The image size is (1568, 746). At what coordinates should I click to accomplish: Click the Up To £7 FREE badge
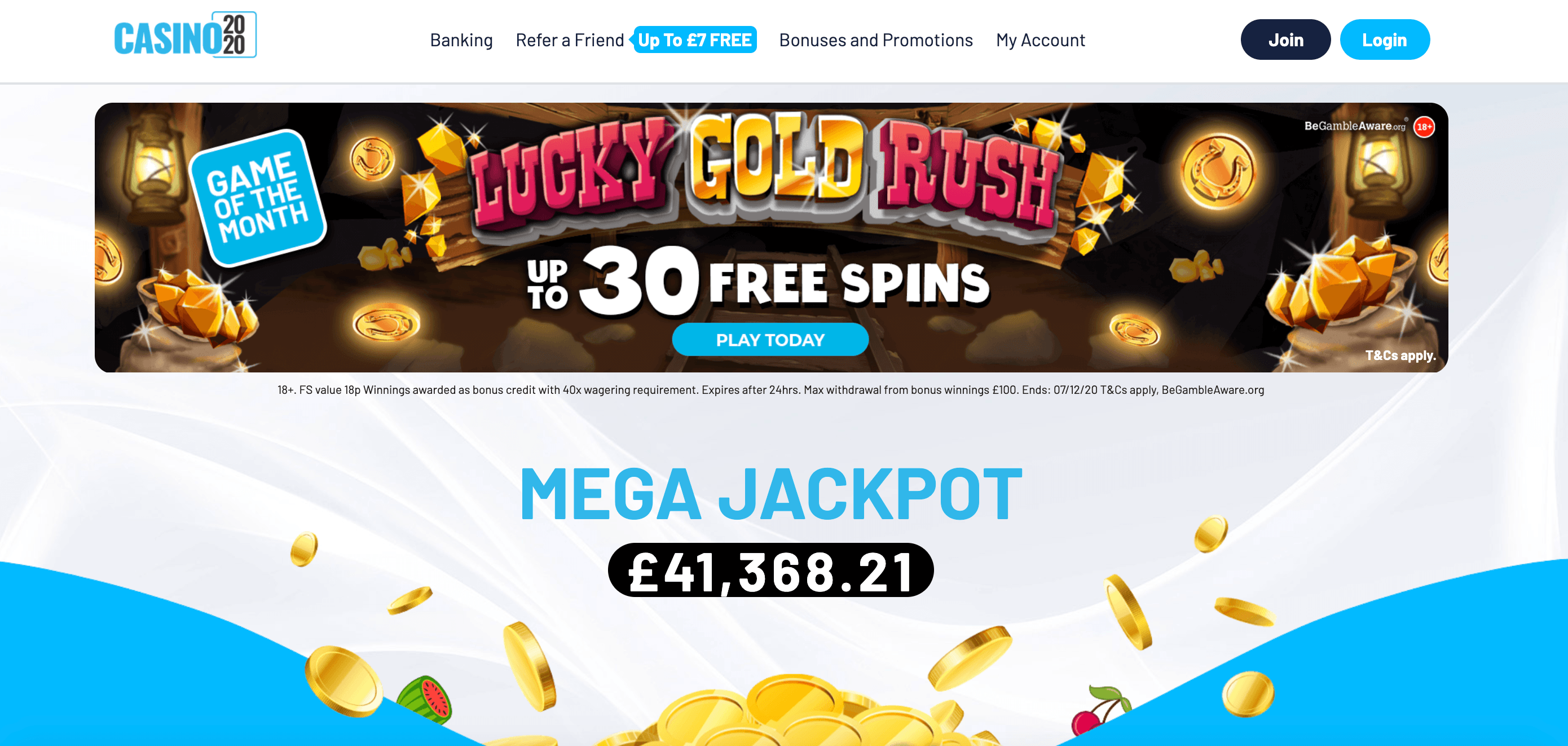click(x=694, y=40)
